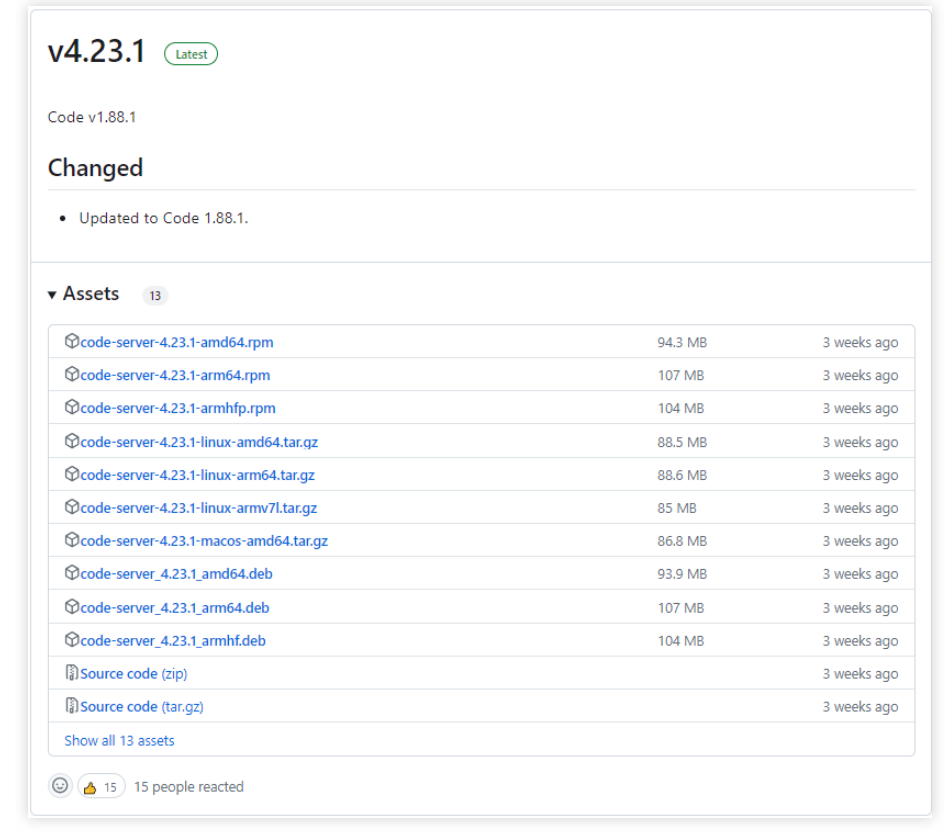This screenshot has height=835, width=951.
Task: Open the v4.23.1 release title
Action: click(97, 53)
